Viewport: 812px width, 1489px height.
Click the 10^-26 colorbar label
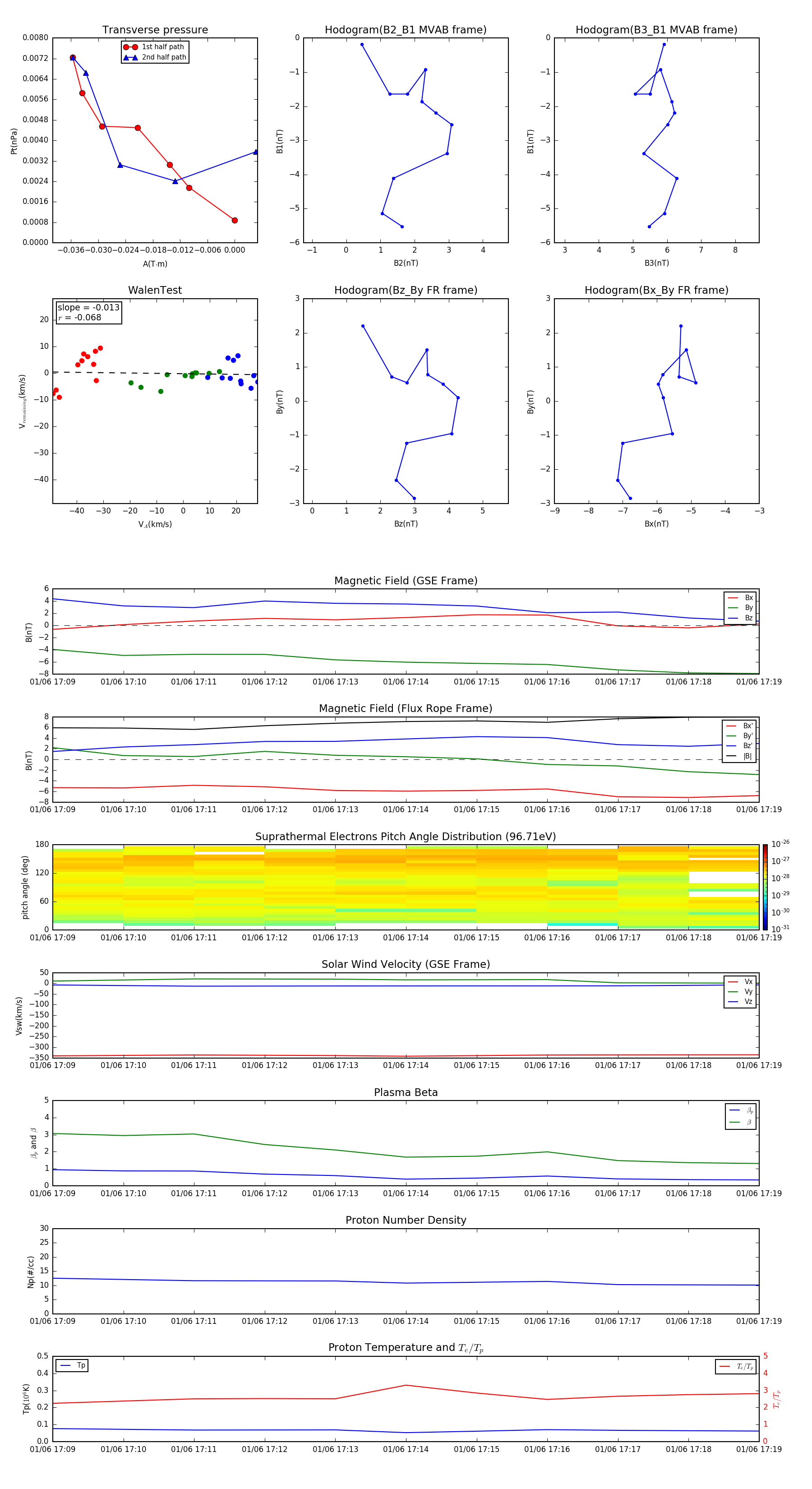point(780,844)
